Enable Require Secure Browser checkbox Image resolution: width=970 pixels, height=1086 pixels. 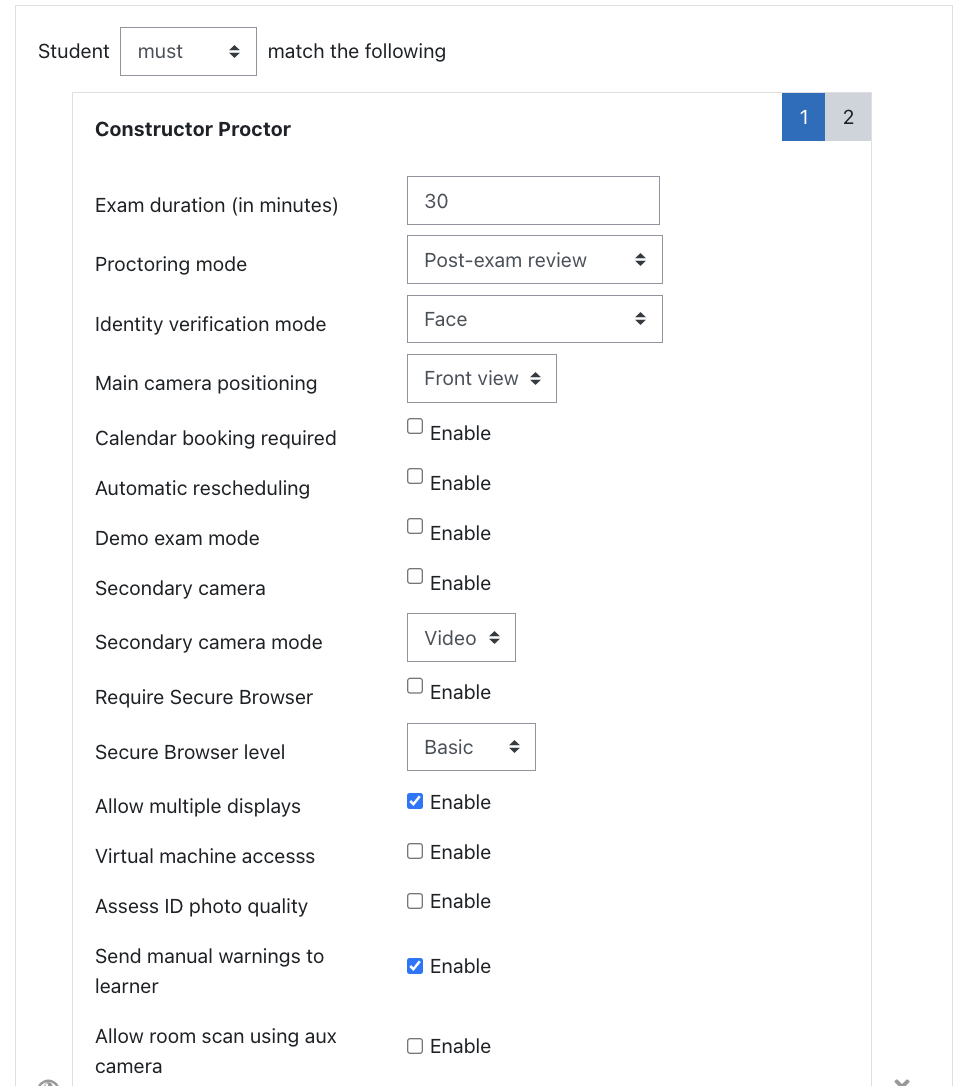coord(415,686)
